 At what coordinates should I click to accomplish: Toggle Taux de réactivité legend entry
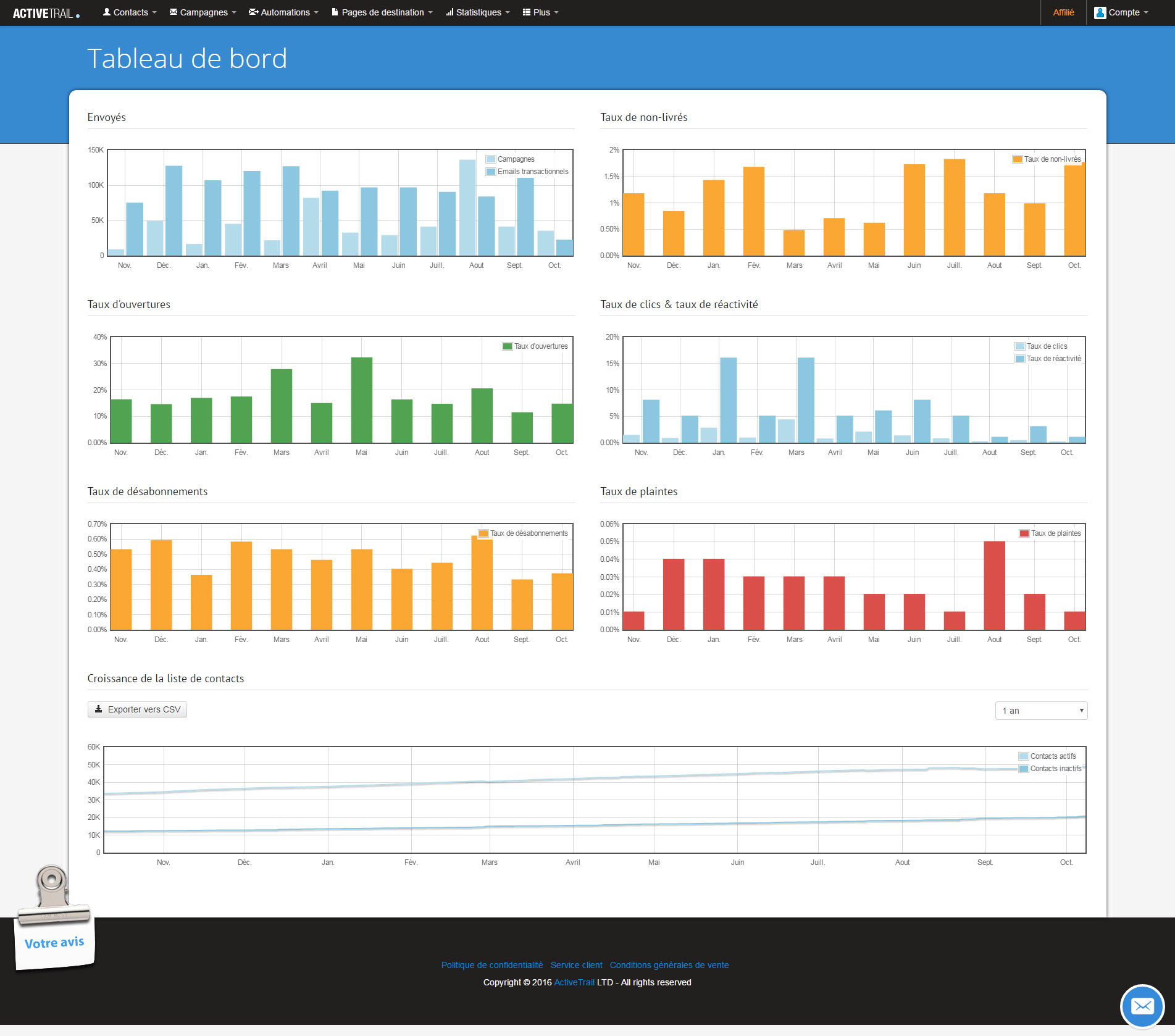point(1053,359)
